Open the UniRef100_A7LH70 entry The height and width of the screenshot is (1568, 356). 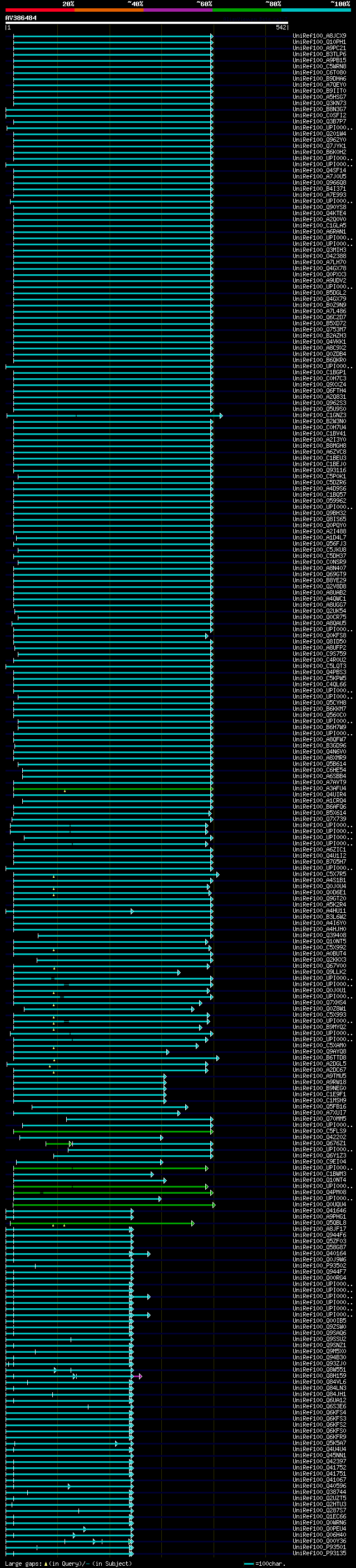(319, 263)
